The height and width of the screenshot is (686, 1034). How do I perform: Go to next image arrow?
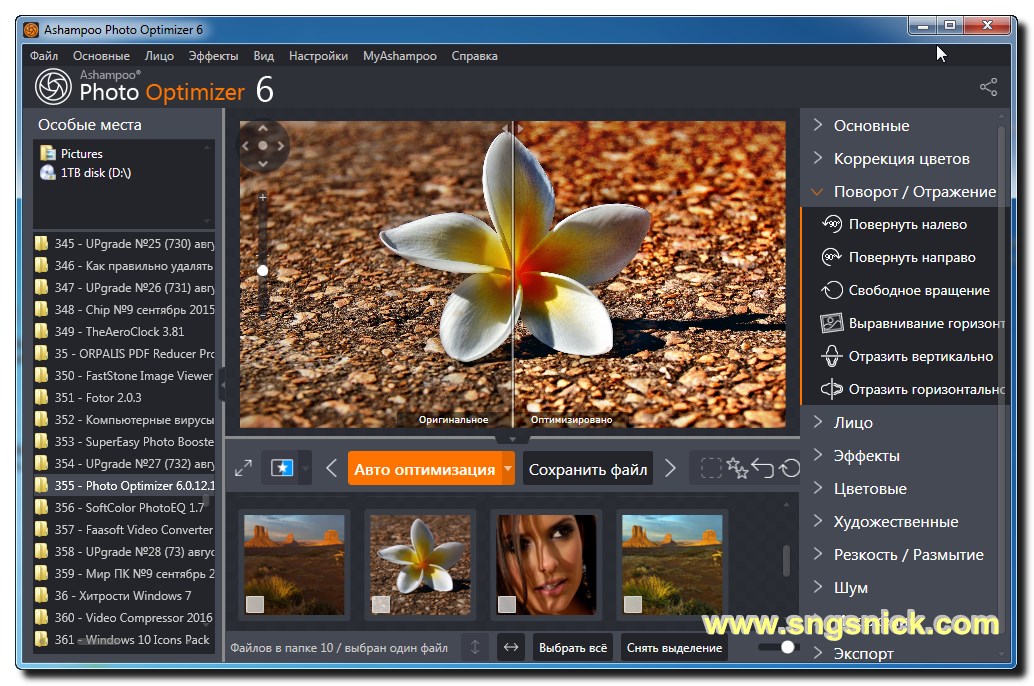(x=670, y=468)
